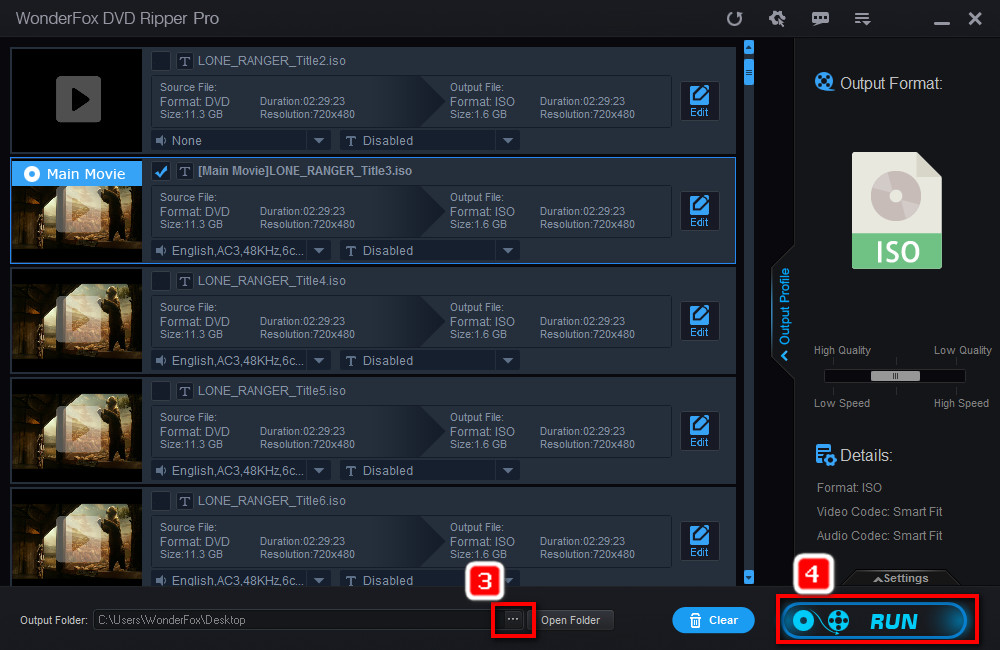Screen dimensions: 1000x650
Task: Open audio track dropdown for Title4
Action: pyautogui.click(x=319, y=360)
